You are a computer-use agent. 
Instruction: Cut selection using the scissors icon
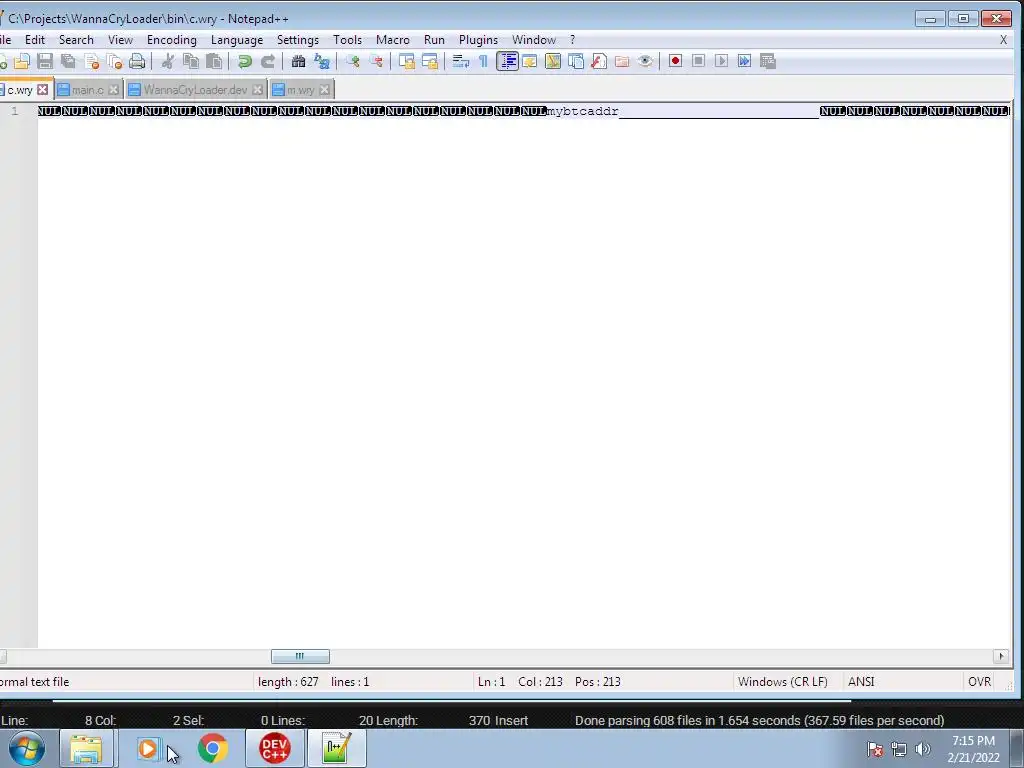coord(168,61)
